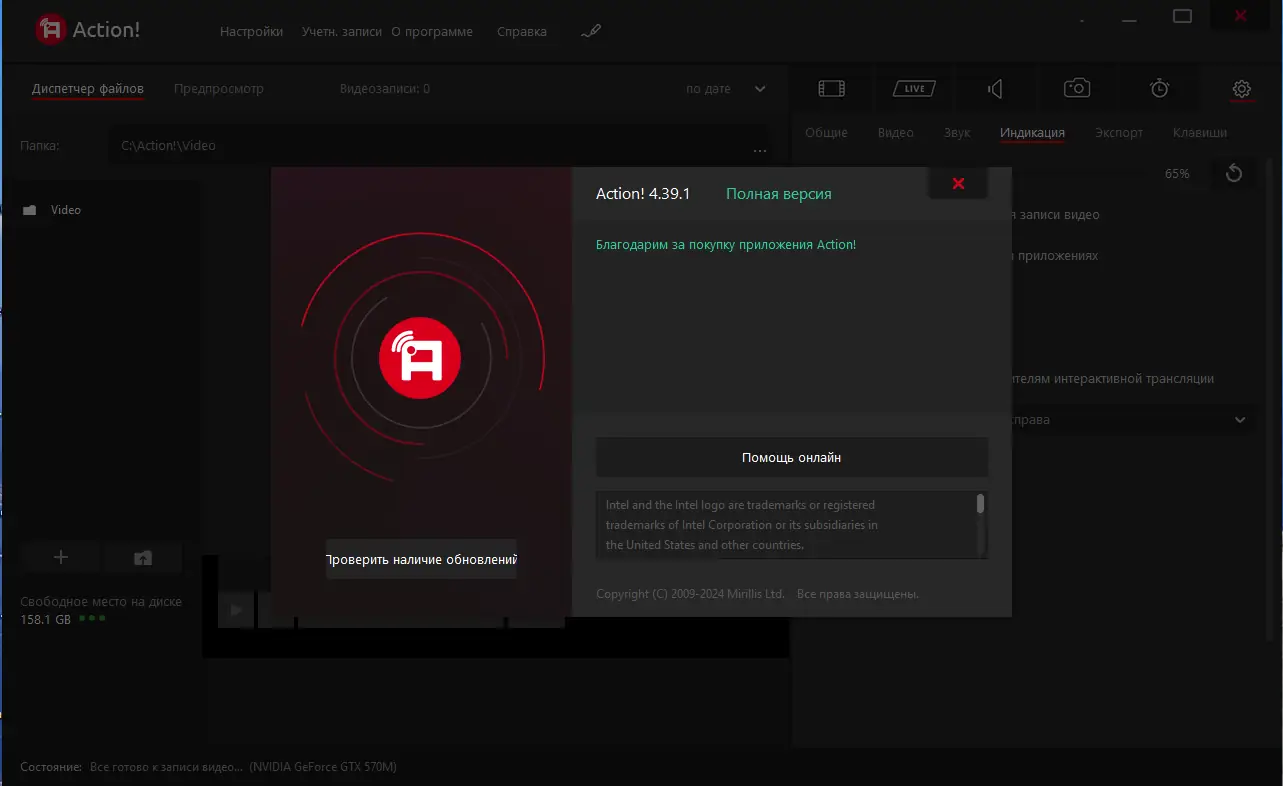Click the 65% value in settings
Screen dimensions: 1283x786
tap(1177, 174)
